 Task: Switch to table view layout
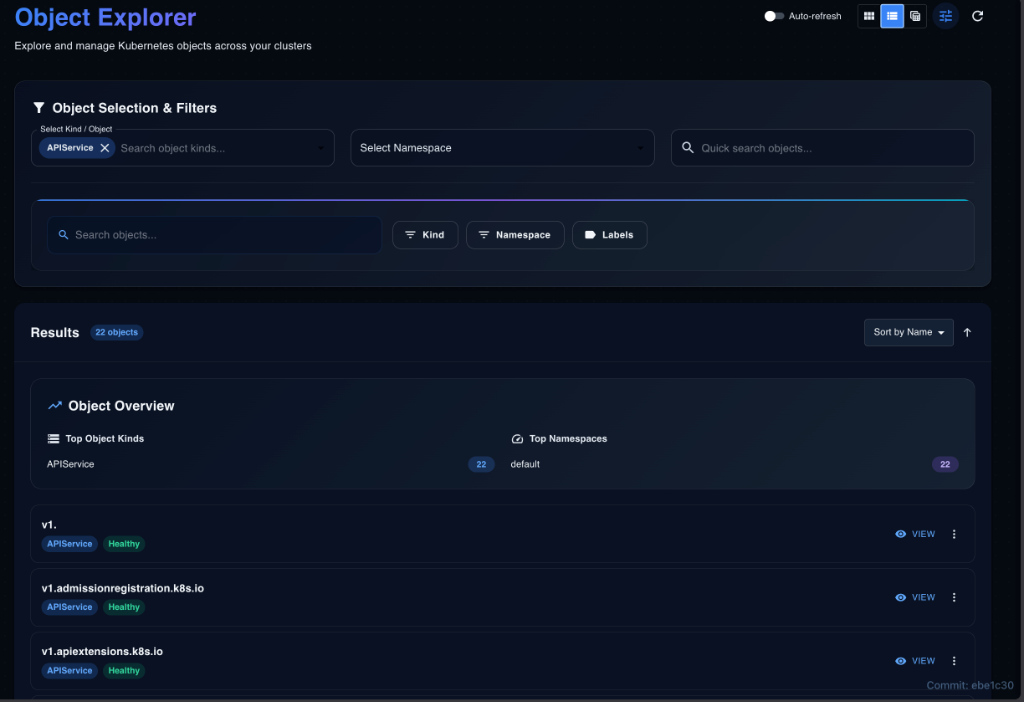[915, 16]
